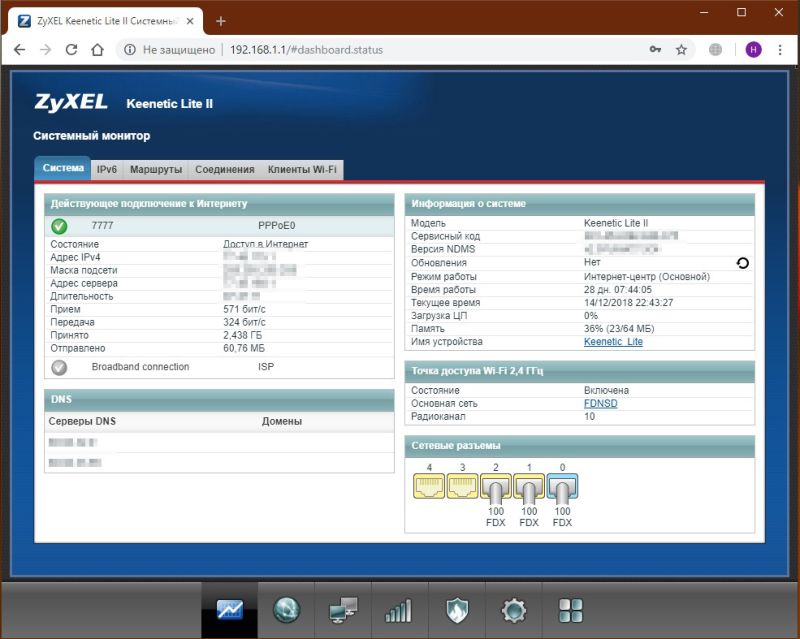Switch to the IPv6 tab

click(107, 169)
